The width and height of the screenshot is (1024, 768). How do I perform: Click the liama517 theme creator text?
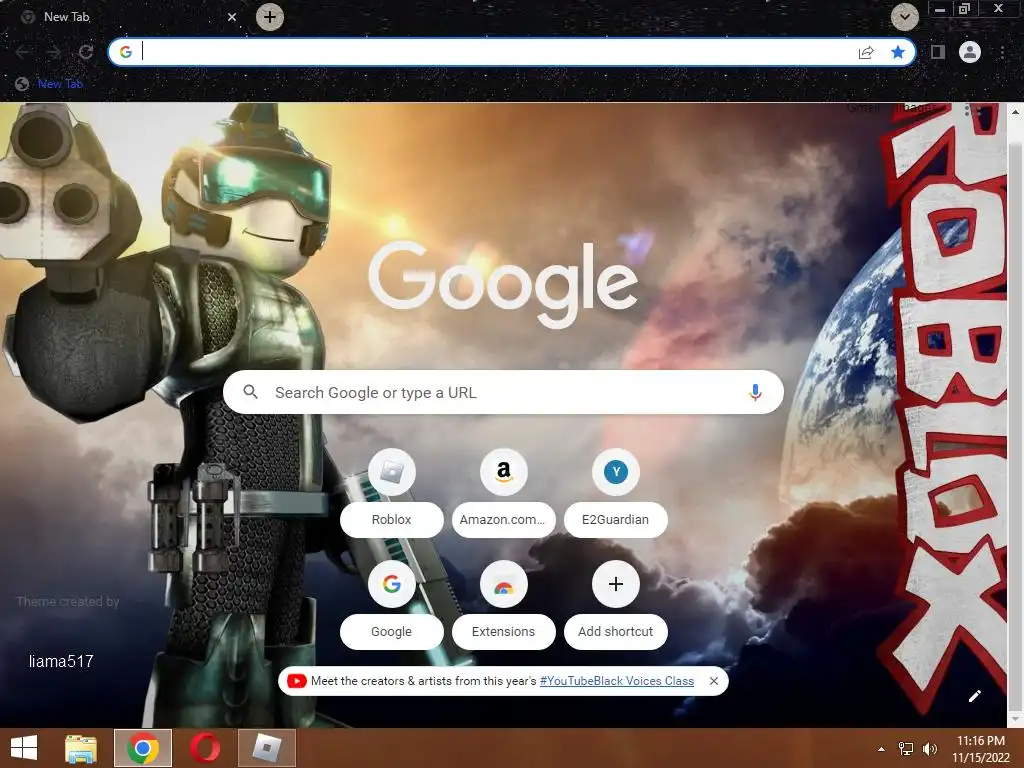point(61,662)
